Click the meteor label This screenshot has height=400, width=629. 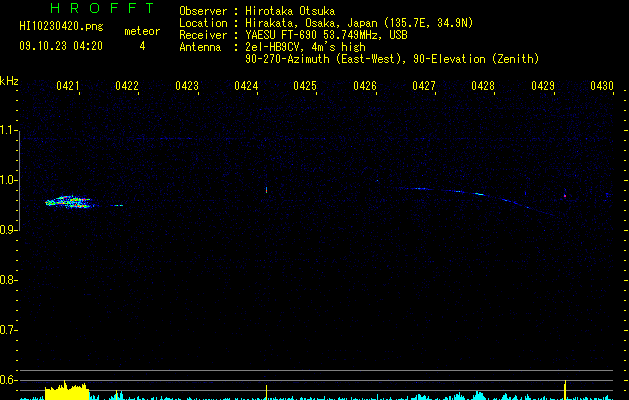tap(142, 31)
